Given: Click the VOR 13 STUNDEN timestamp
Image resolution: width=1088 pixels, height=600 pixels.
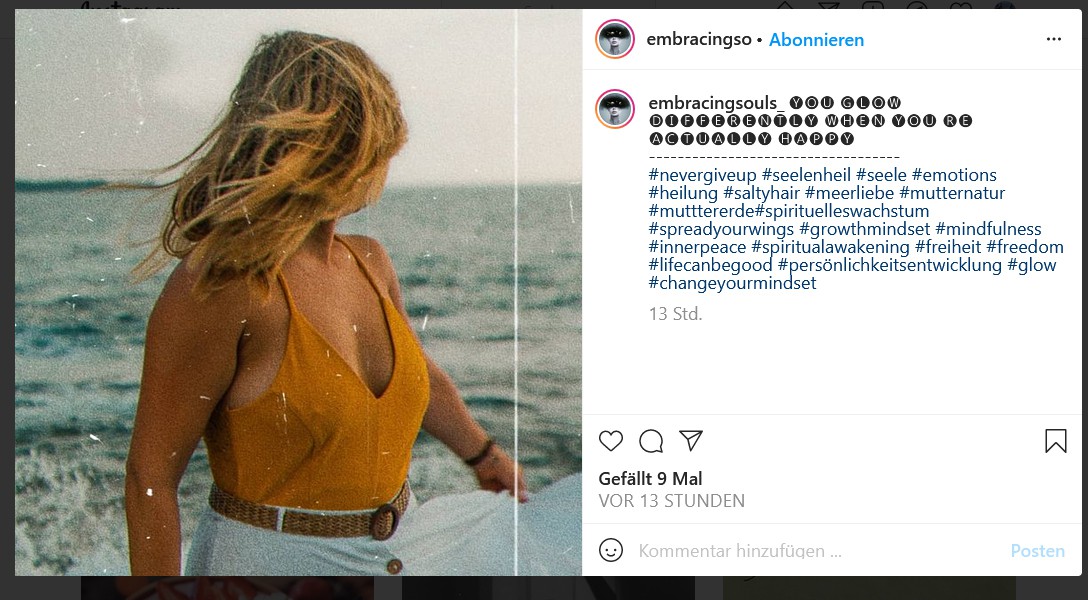Looking at the screenshot, I should click(671, 501).
